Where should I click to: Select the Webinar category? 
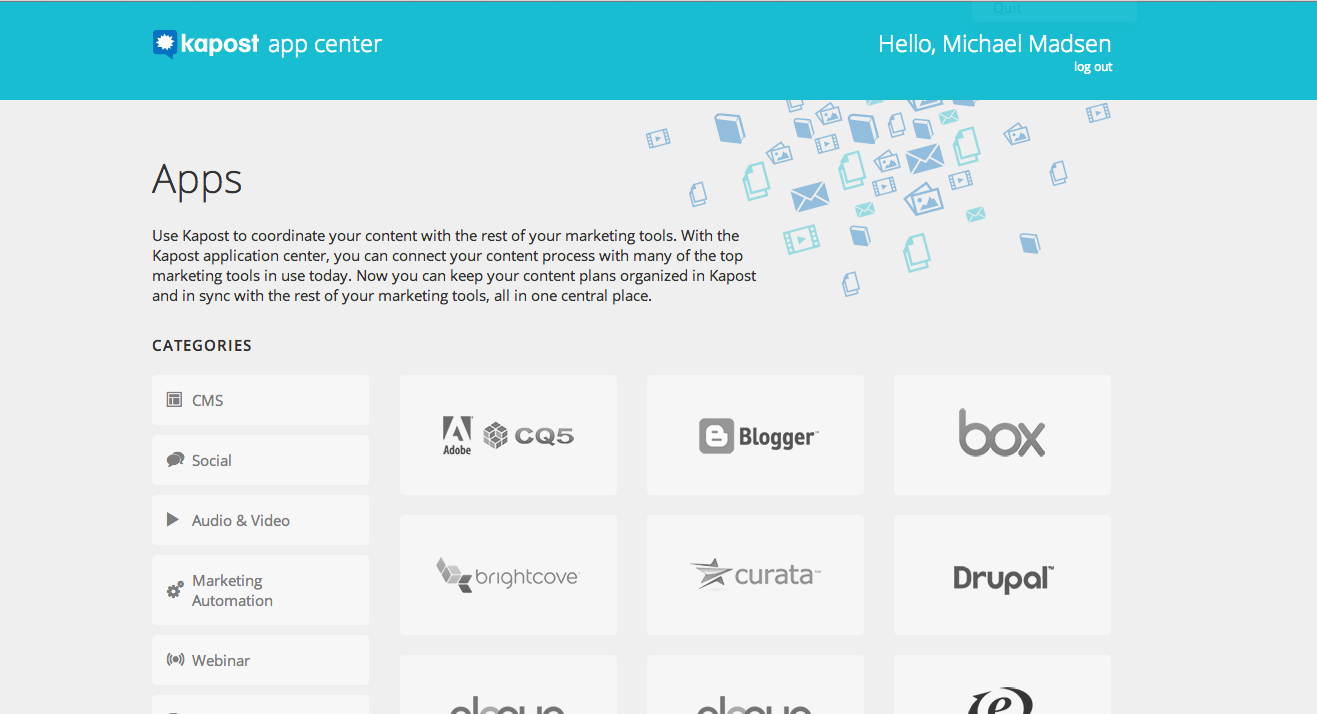260,660
